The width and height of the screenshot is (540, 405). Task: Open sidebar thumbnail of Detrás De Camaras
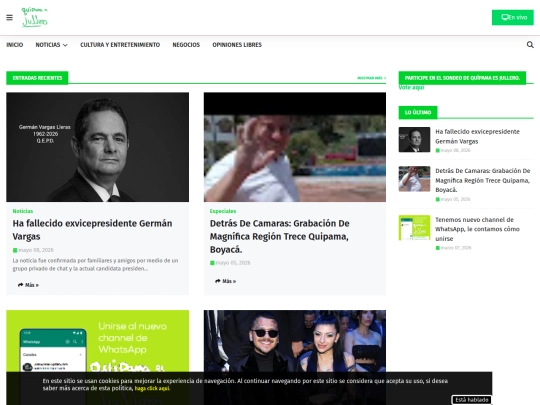(x=414, y=179)
